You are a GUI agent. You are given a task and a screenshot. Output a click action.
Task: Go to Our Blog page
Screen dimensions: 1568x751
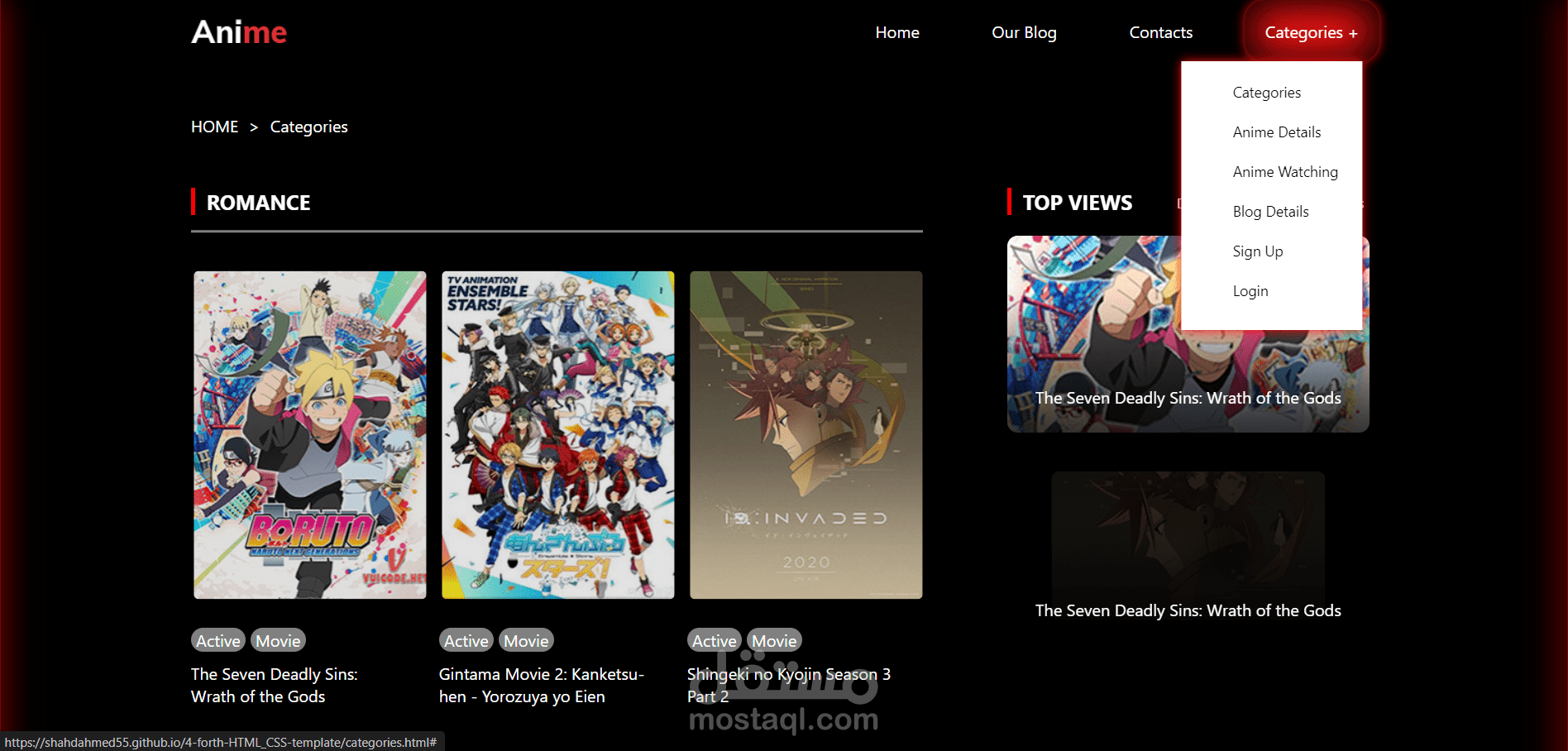(1024, 32)
